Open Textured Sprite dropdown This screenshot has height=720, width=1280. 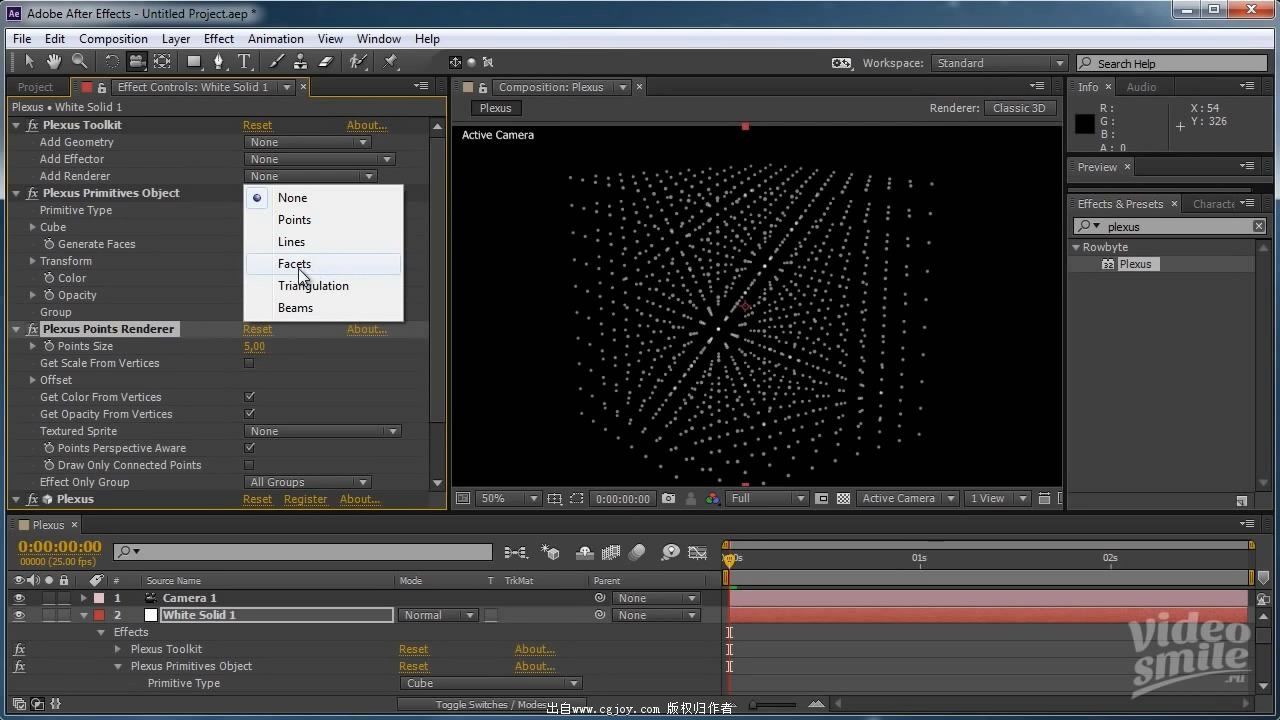322,431
